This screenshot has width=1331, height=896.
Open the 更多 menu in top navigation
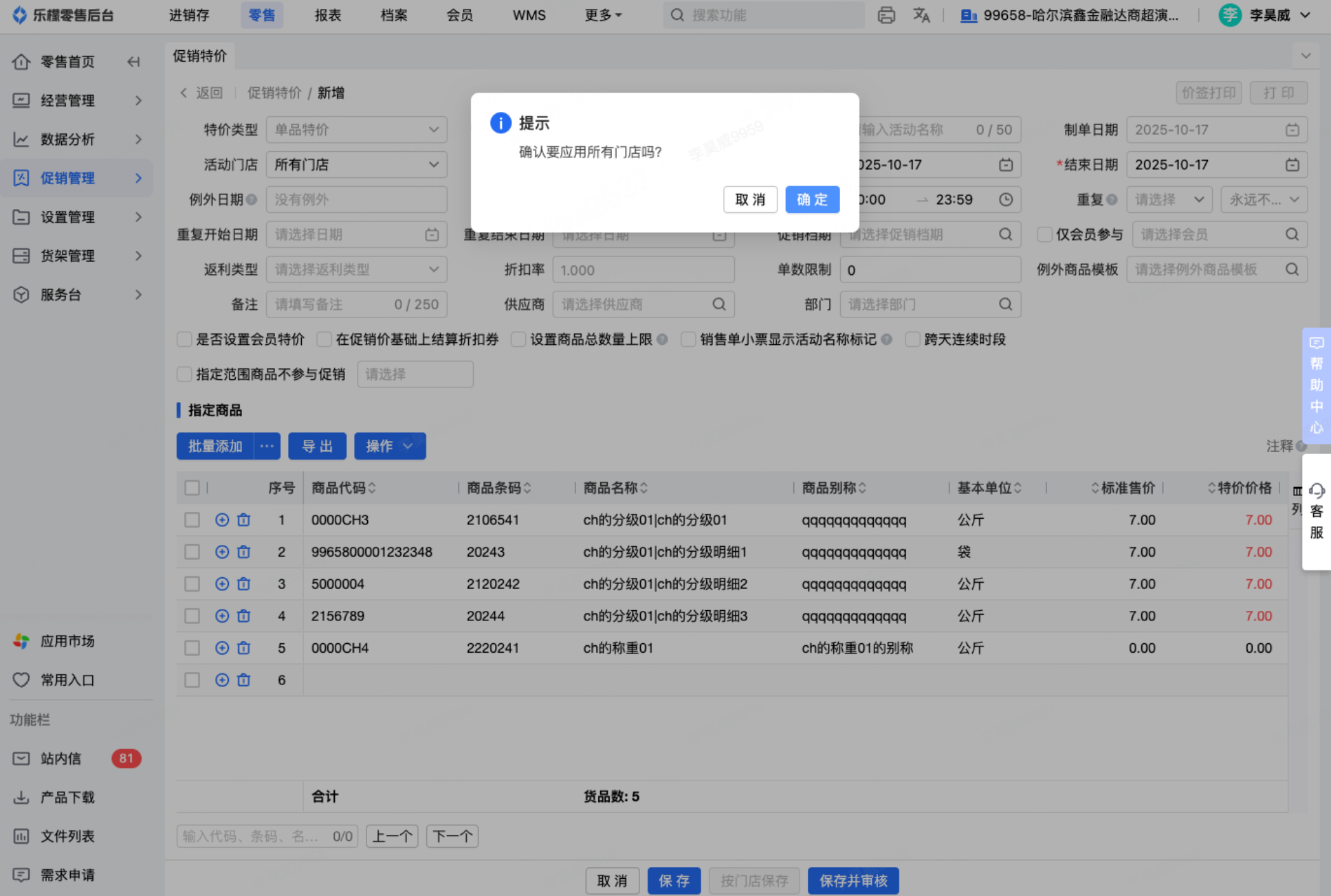click(602, 15)
